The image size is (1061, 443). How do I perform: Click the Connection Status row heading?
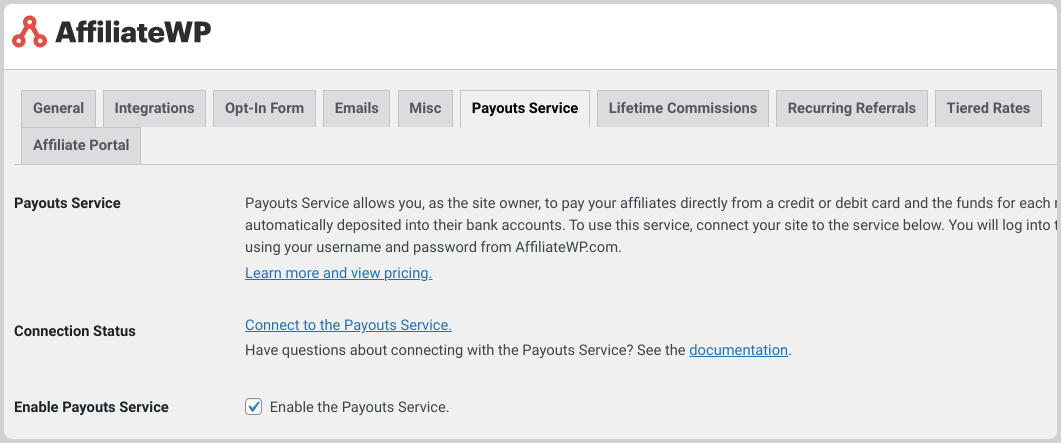(x=75, y=331)
